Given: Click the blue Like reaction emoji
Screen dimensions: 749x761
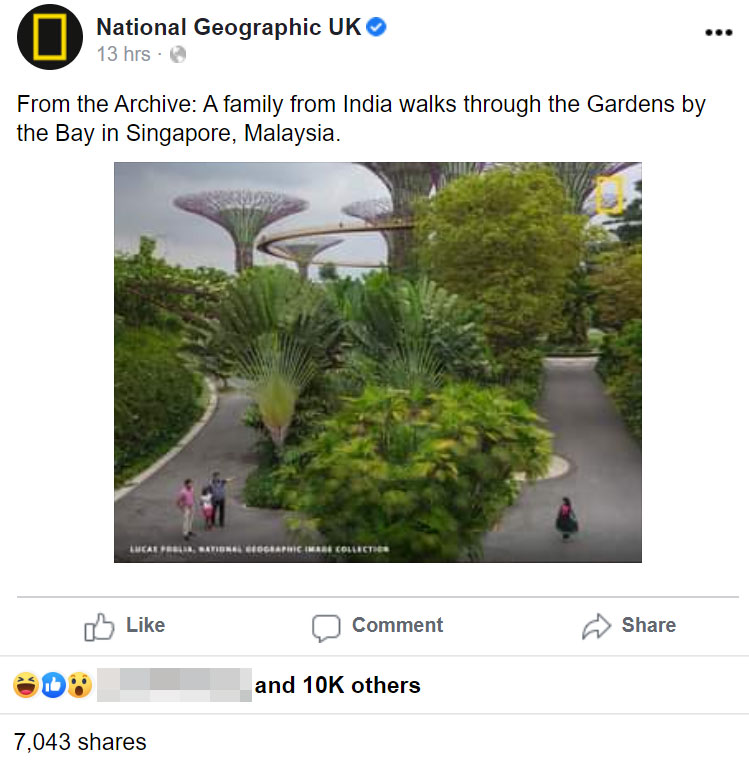Looking at the screenshot, I should coord(53,685).
